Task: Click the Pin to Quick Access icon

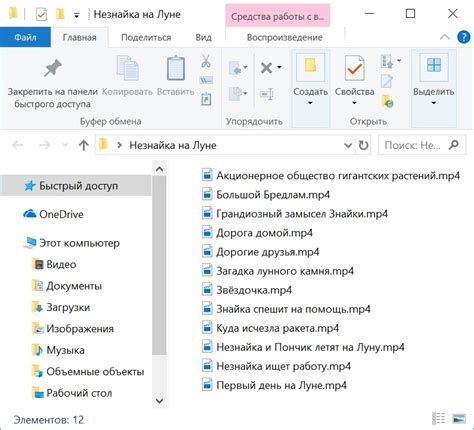Action: point(53,69)
